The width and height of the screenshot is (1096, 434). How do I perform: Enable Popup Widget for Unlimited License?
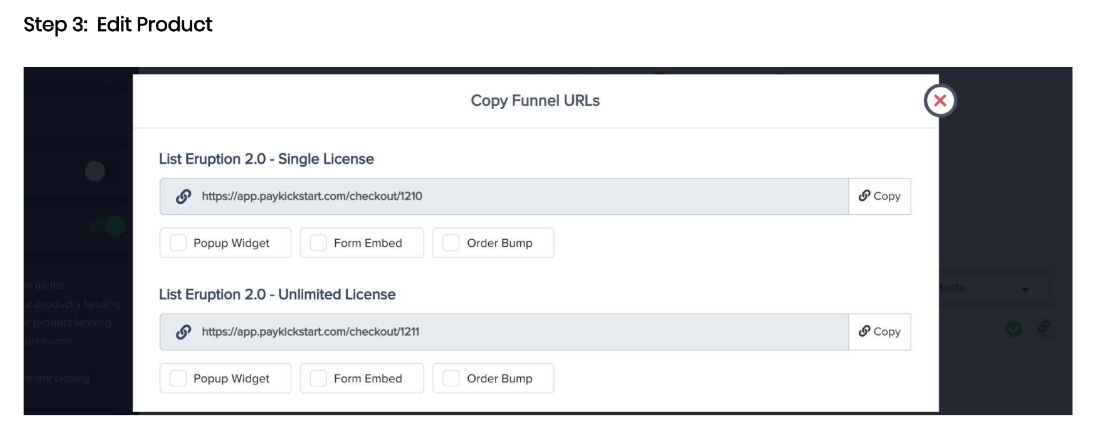[x=178, y=379]
